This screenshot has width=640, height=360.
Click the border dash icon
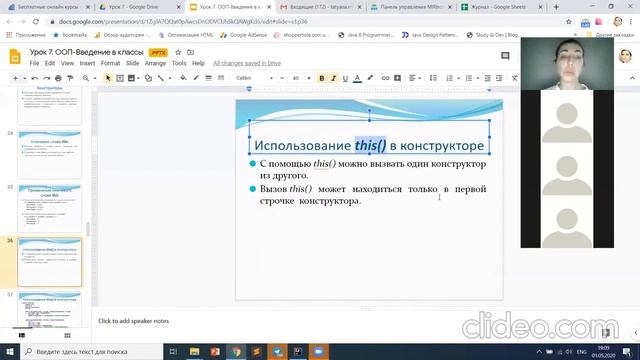tap(221, 78)
